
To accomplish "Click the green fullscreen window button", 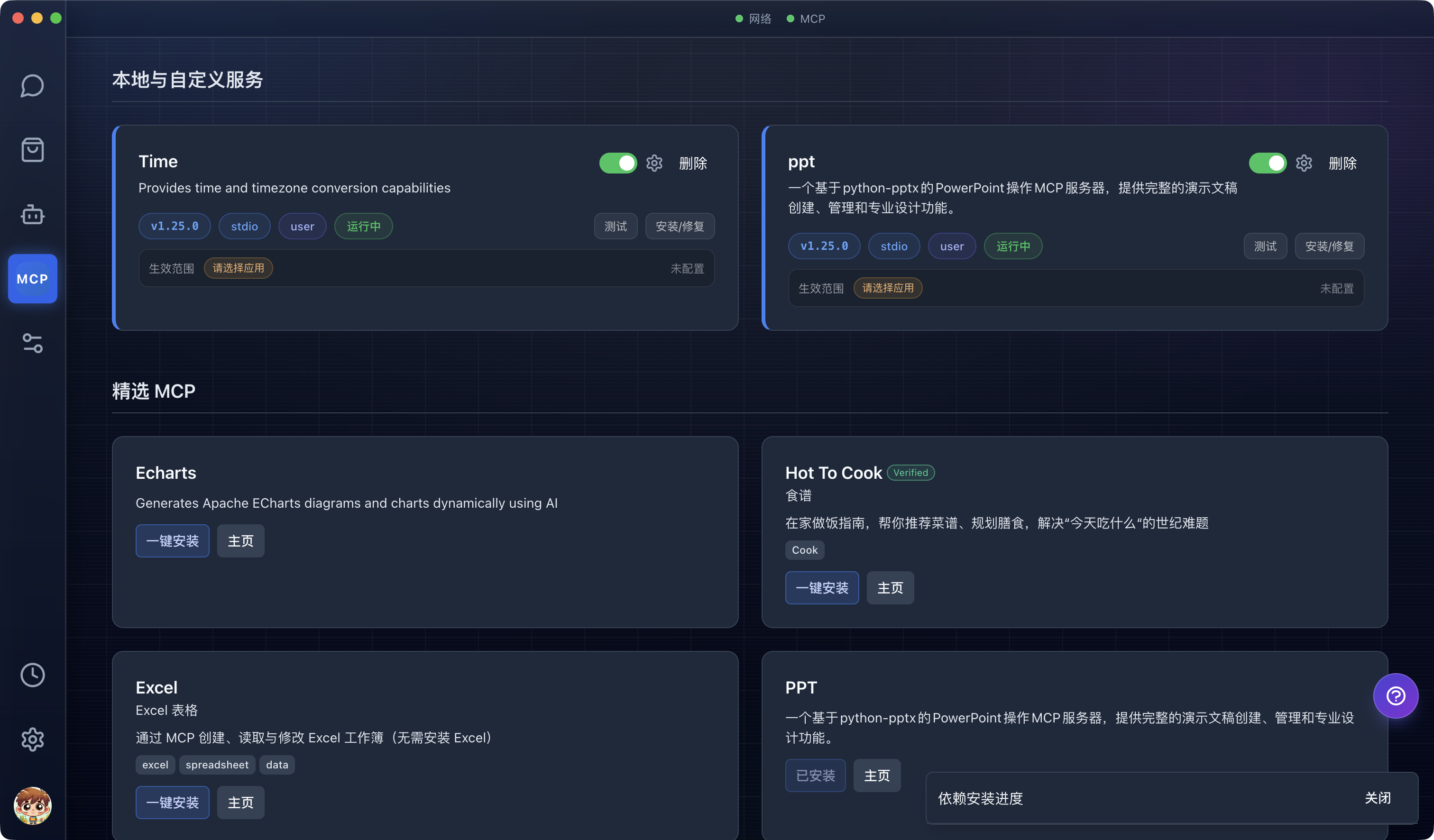I will click(x=56, y=18).
